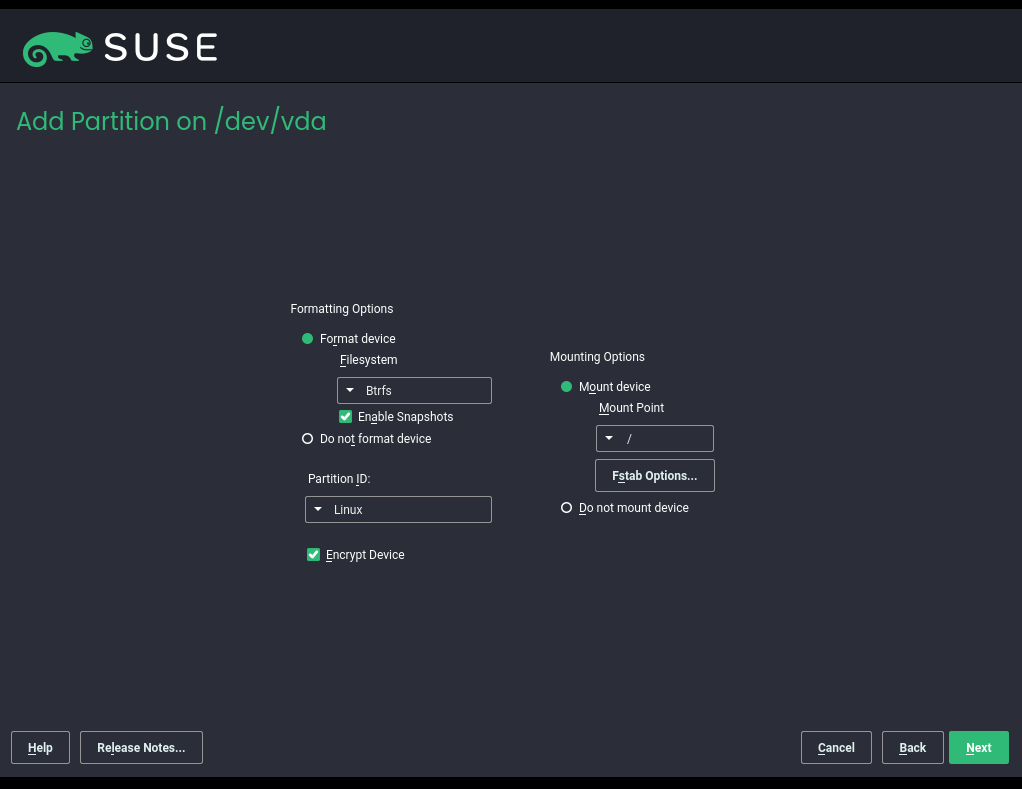Screen dimensions: 1022x789
Task: Click the Add Partition on /dev/vda heading
Action: 171,122
